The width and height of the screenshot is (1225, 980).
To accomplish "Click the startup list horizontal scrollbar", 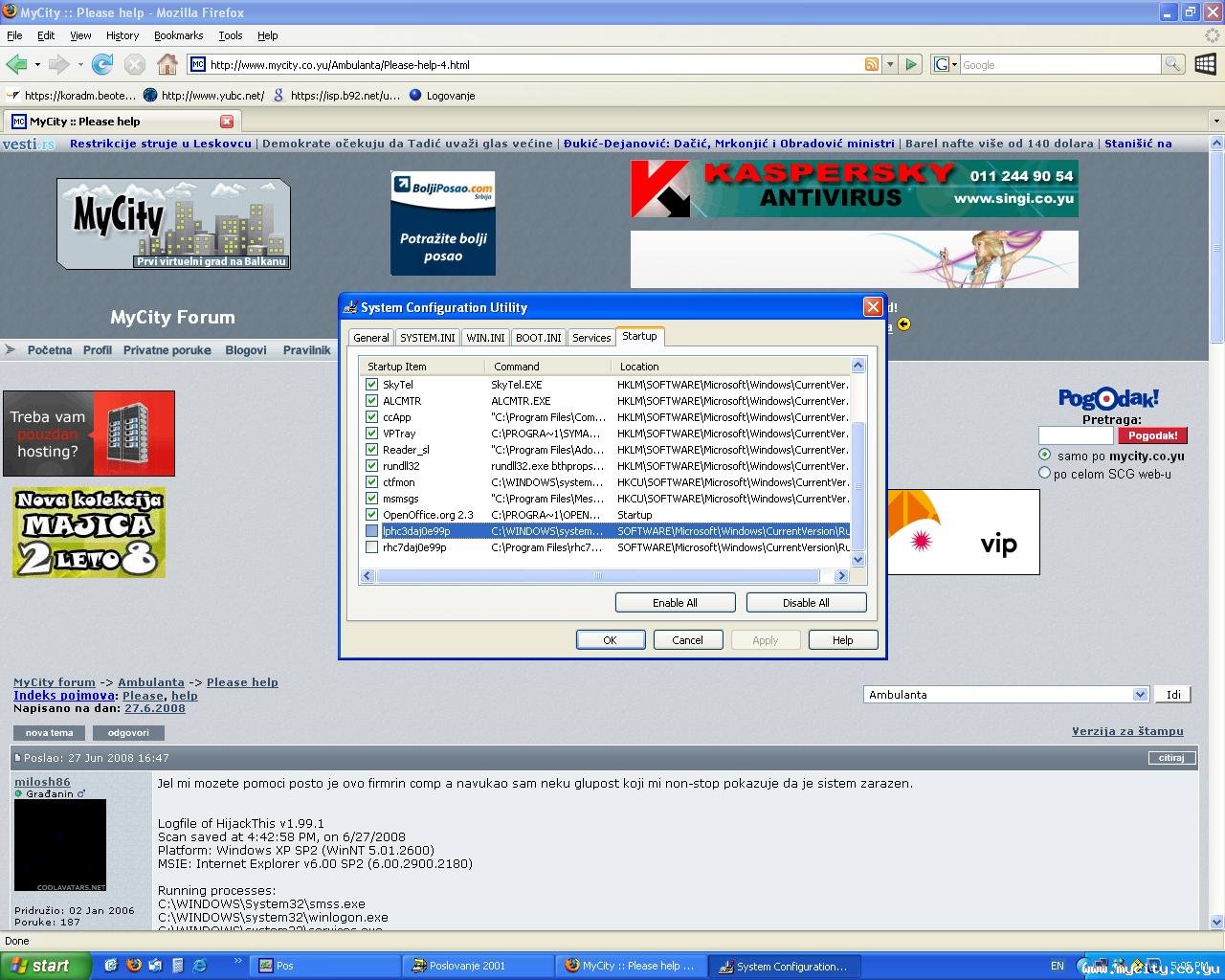I will [x=598, y=576].
